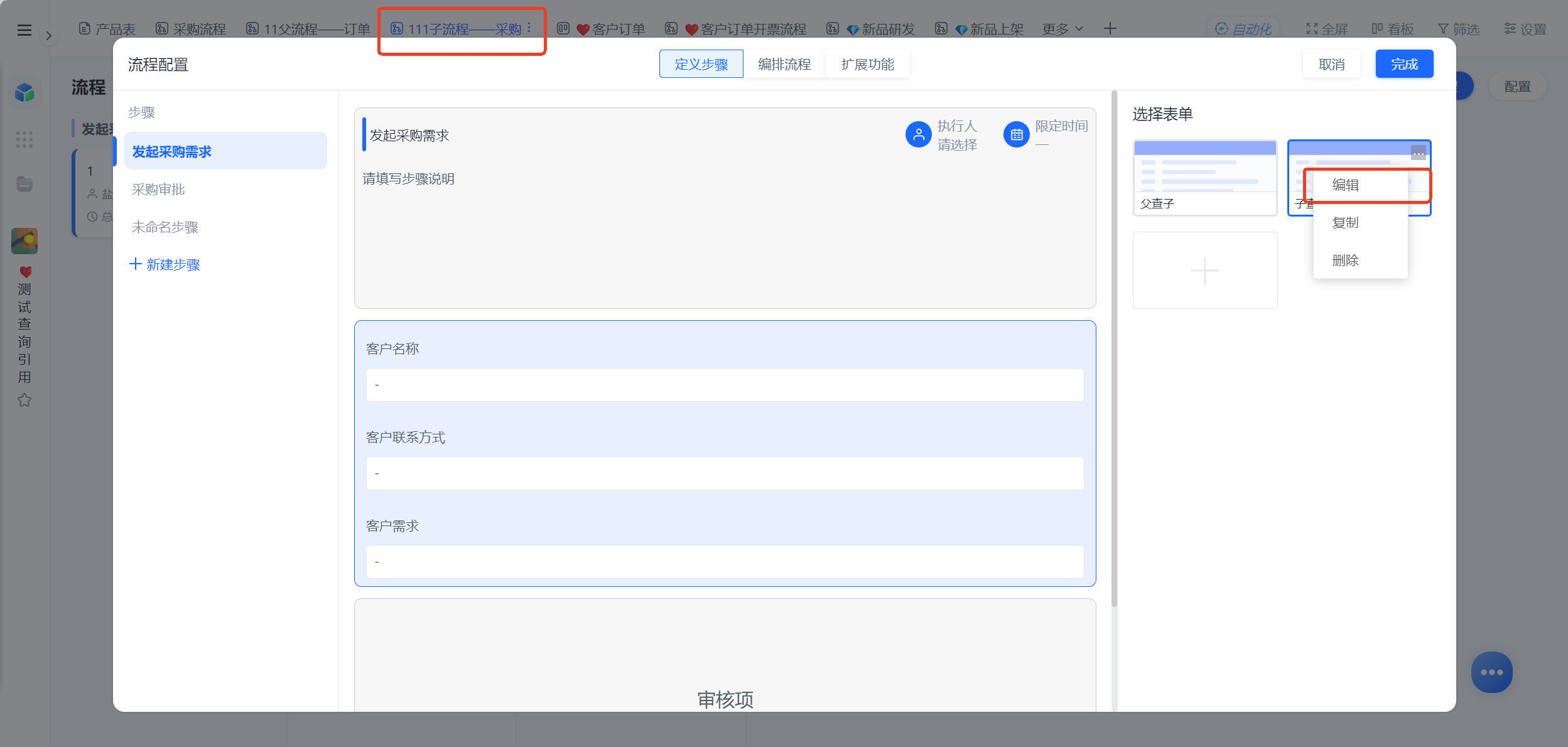Choose 编辑 from the context menu
The image size is (1568, 747).
pos(1360,185)
